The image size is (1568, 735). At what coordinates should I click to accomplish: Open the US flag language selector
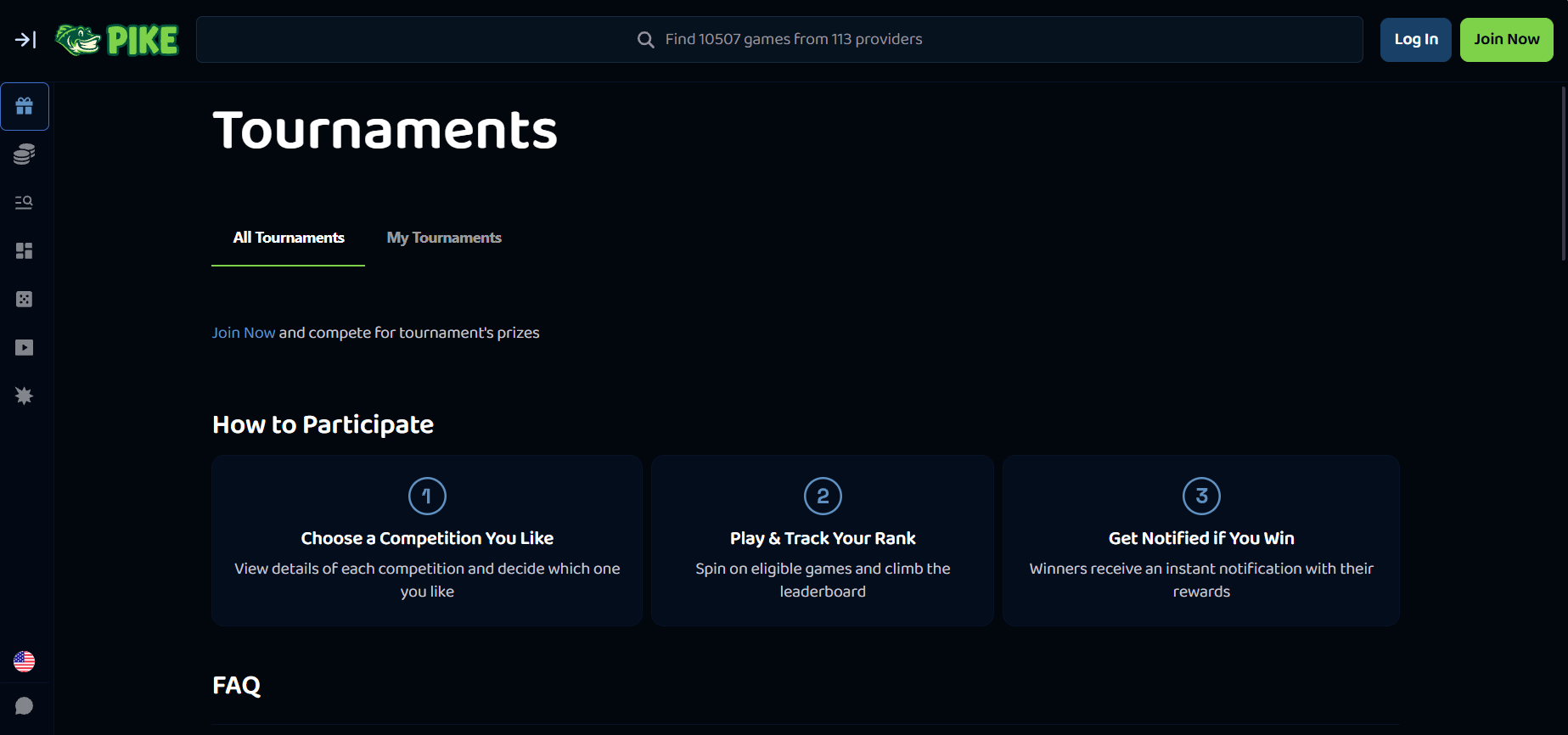coord(25,661)
